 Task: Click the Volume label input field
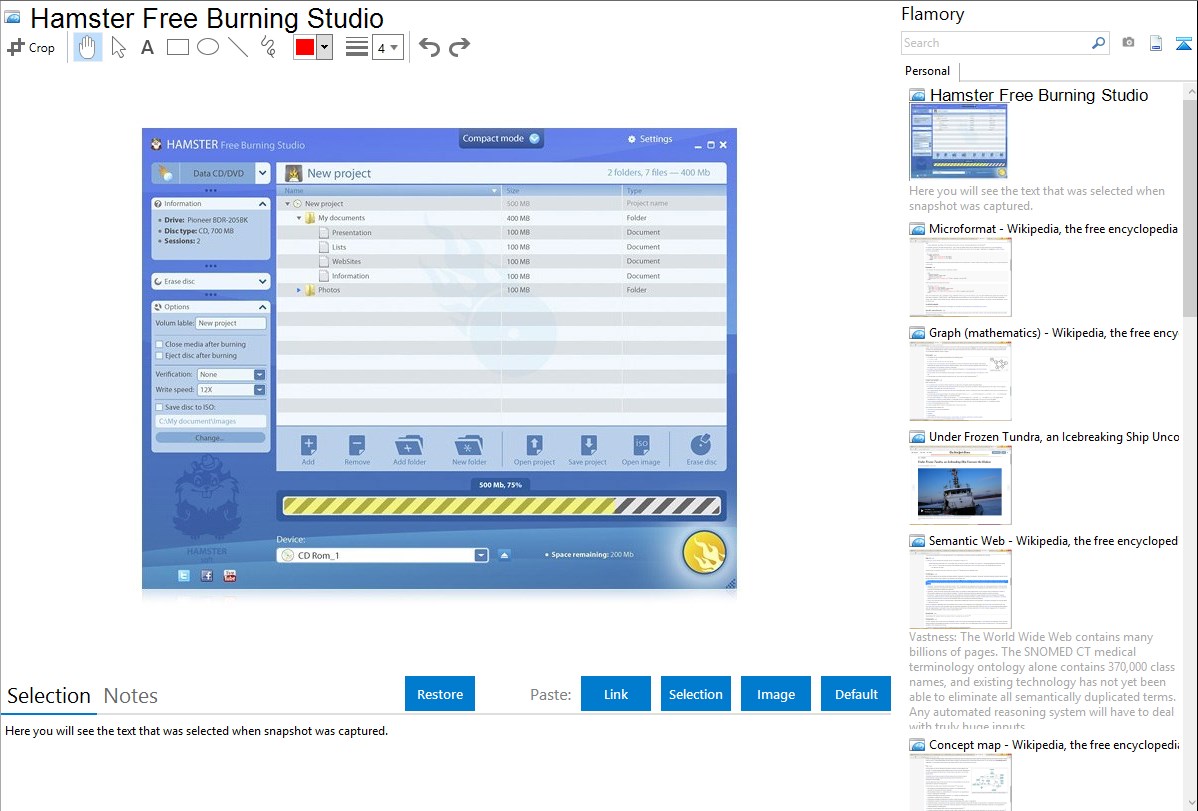pos(231,323)
